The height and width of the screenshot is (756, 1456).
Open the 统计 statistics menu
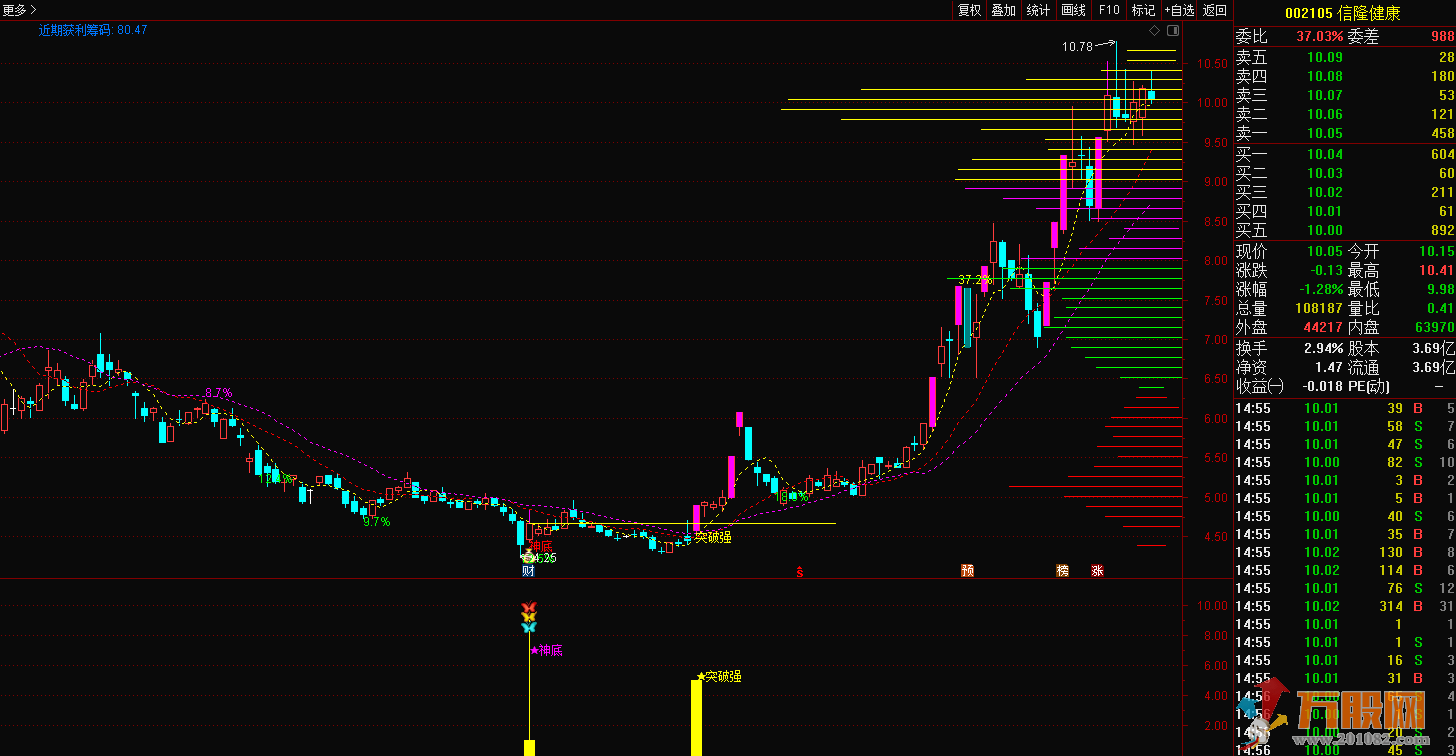[x=1038, y=10]
